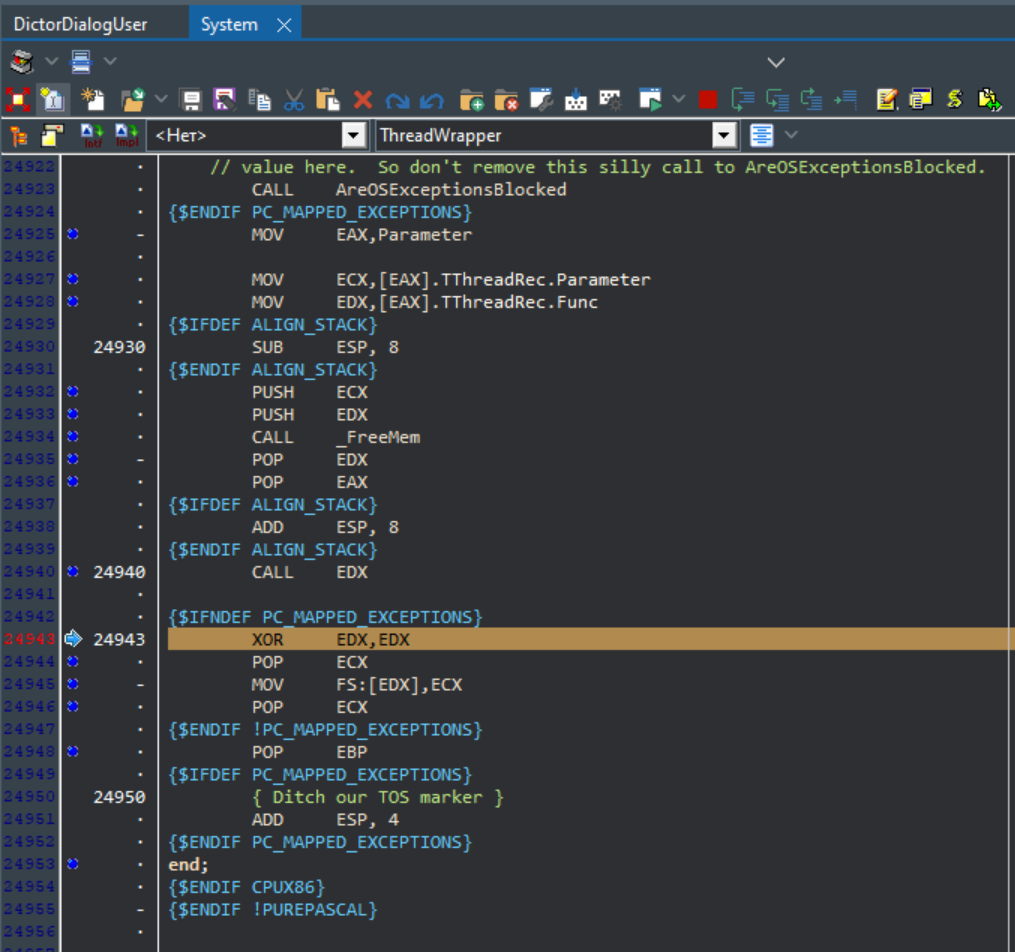Image resolution: width=1015 pixels, height=952 pixels.
Task: Toggle breakpoint on line 24940 CALL EDX
Action: point(73,571)
